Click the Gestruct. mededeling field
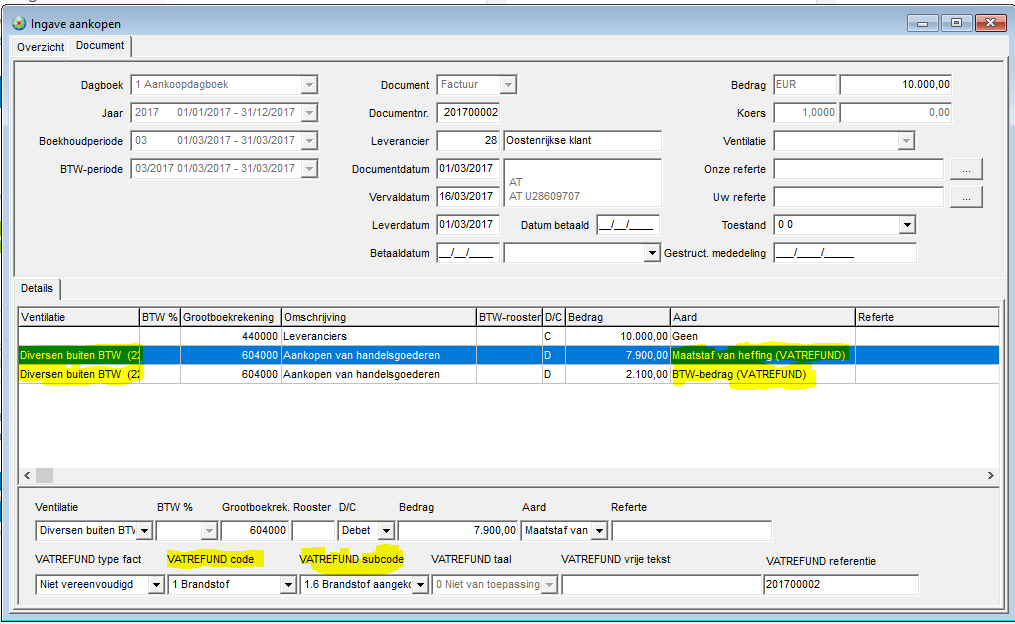Image resolution: width=1015 pixels, height=624 pixels. coord(845,253)
